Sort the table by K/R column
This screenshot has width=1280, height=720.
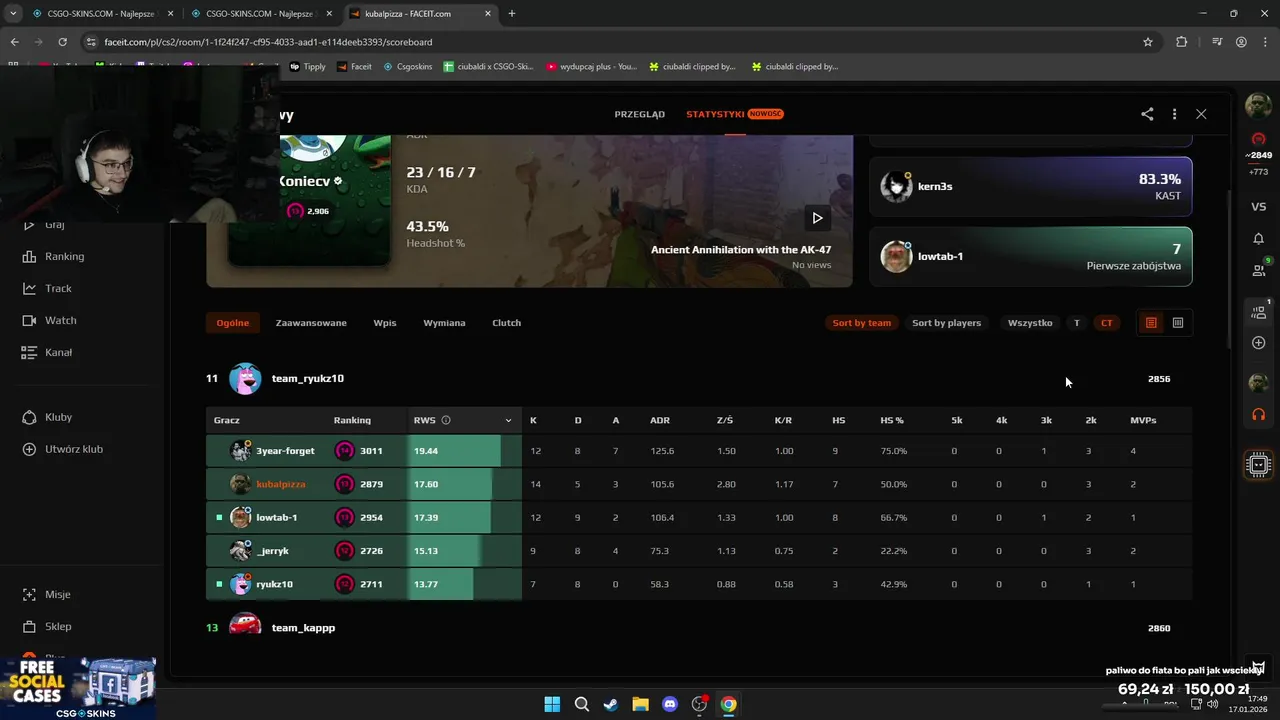783,420
